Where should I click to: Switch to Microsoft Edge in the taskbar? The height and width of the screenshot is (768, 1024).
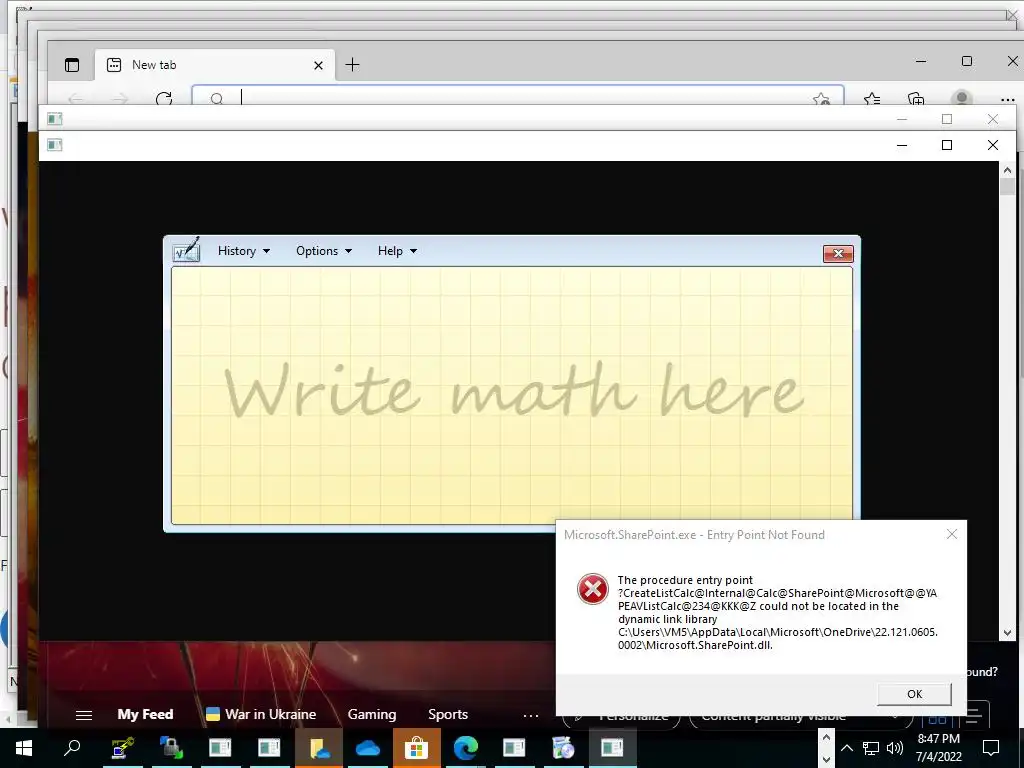465,748
